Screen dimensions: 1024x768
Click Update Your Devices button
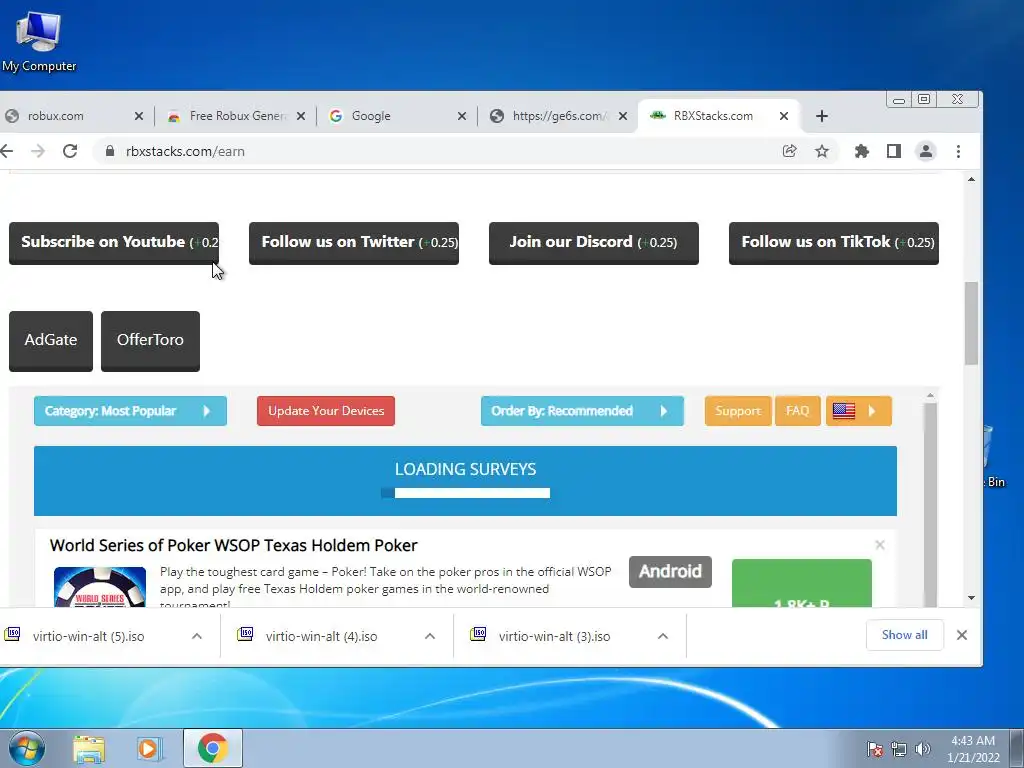326,411
